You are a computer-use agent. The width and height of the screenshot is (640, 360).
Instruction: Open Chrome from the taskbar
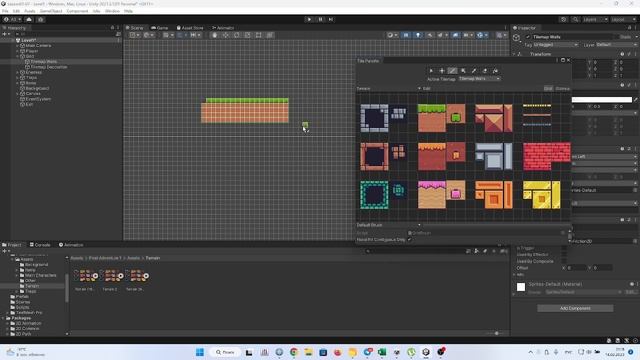[x=294, y=352]
